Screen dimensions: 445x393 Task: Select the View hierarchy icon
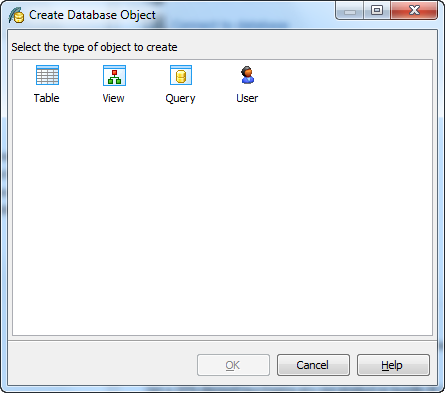(114, 75)
